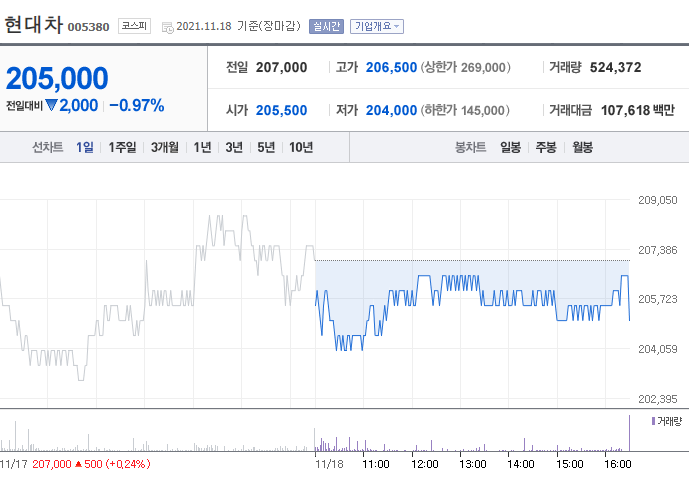Select the 1일 line chart tab
The height and width of the screenshot is (479, 689).
(x=85, y=147)
